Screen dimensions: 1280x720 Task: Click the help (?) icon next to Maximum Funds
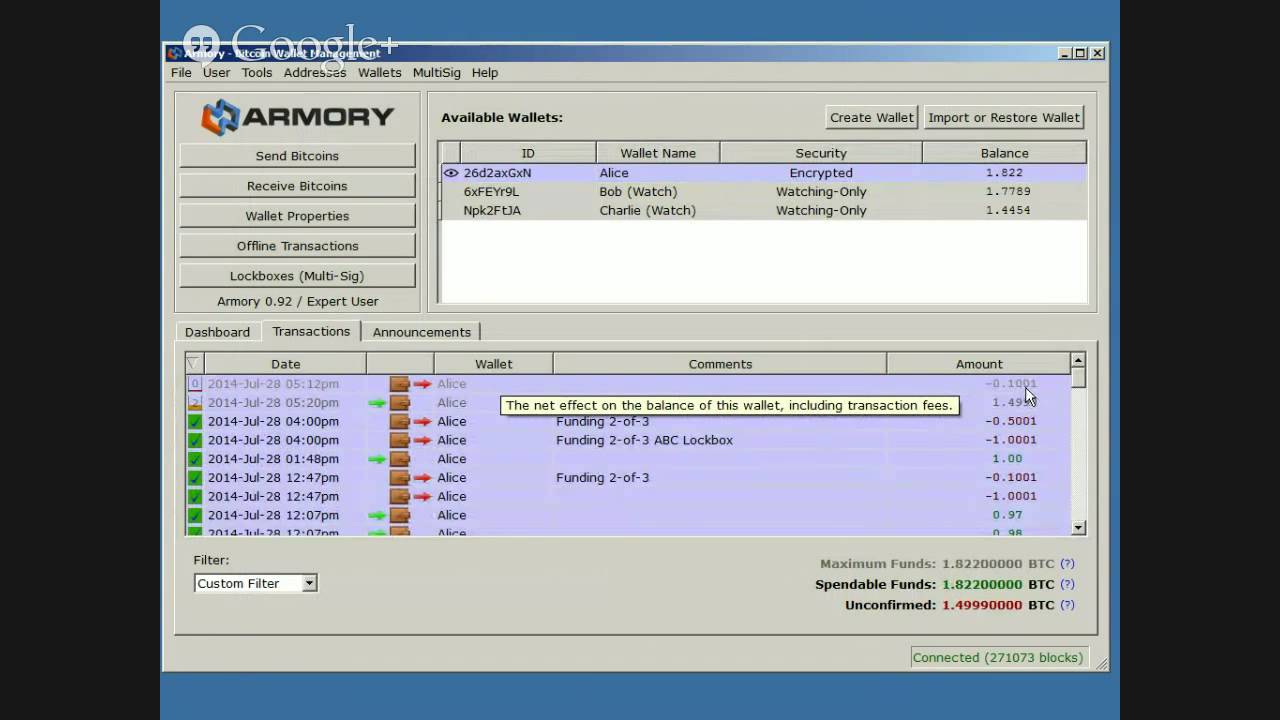coord(1067,564)
